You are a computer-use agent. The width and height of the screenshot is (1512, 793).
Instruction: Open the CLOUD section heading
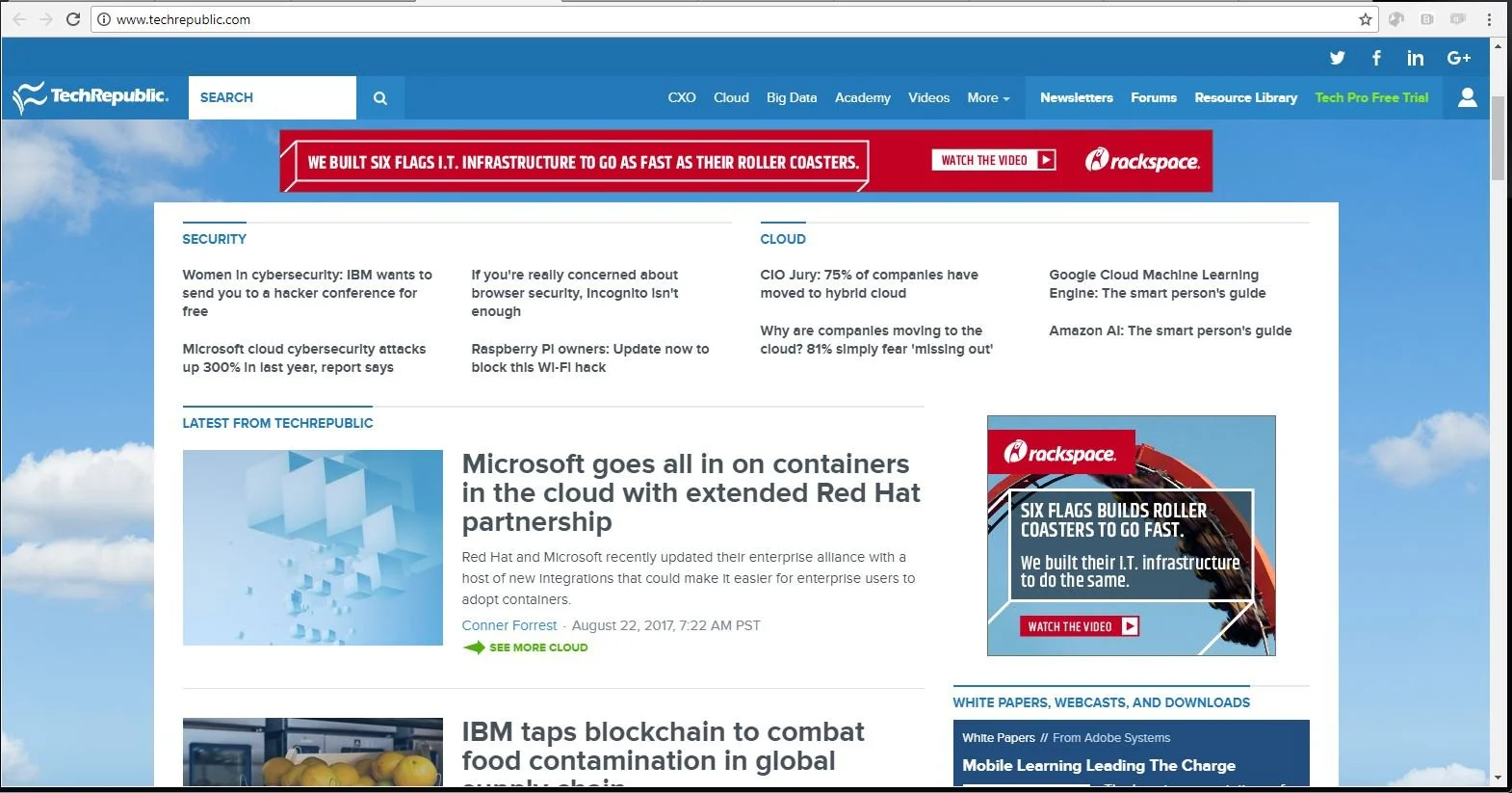782,239
